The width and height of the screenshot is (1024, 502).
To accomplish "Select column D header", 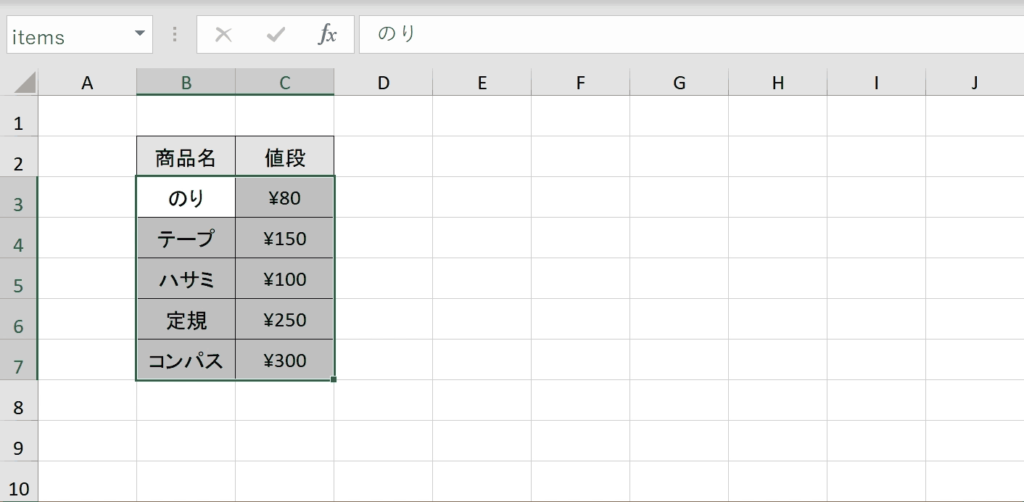I will click(x=383, y=82).
